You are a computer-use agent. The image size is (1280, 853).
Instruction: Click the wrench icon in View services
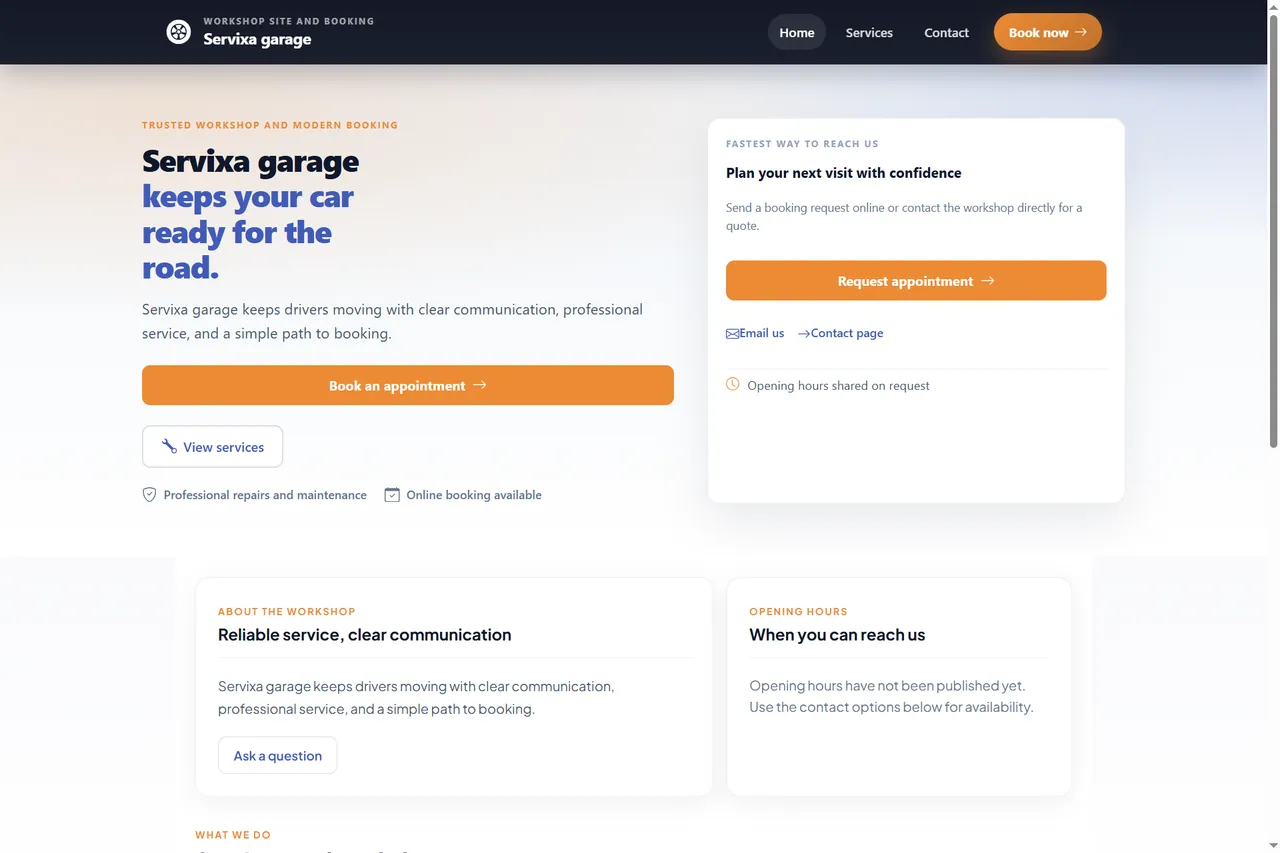(169, 447)
